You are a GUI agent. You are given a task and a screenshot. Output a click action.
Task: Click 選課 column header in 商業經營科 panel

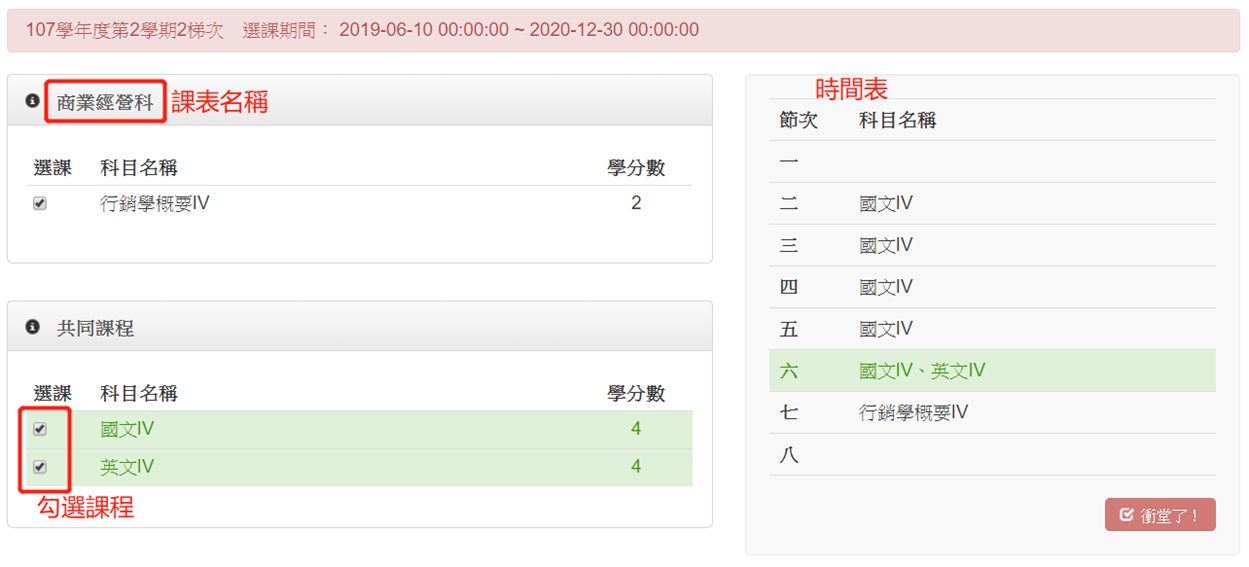click(x=53, y=168)
